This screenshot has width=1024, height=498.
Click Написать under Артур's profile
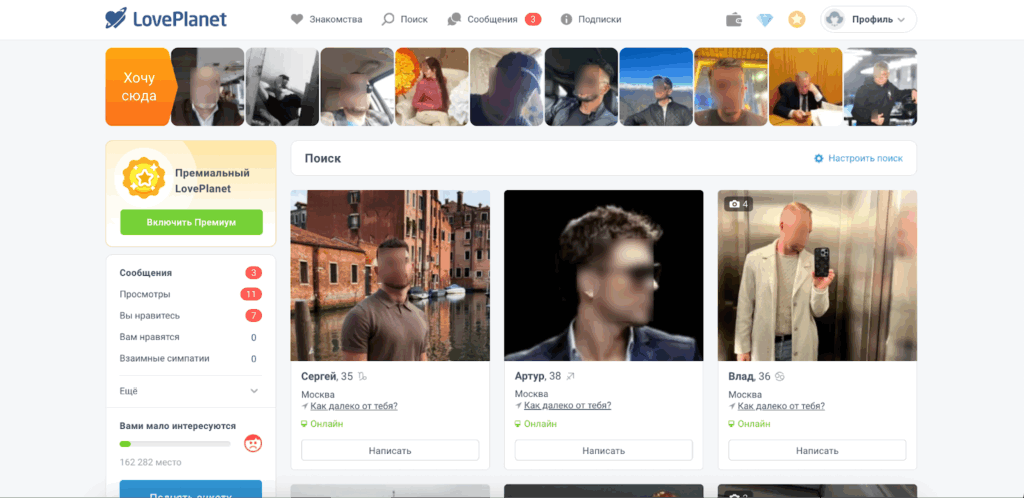click(603, 450)
